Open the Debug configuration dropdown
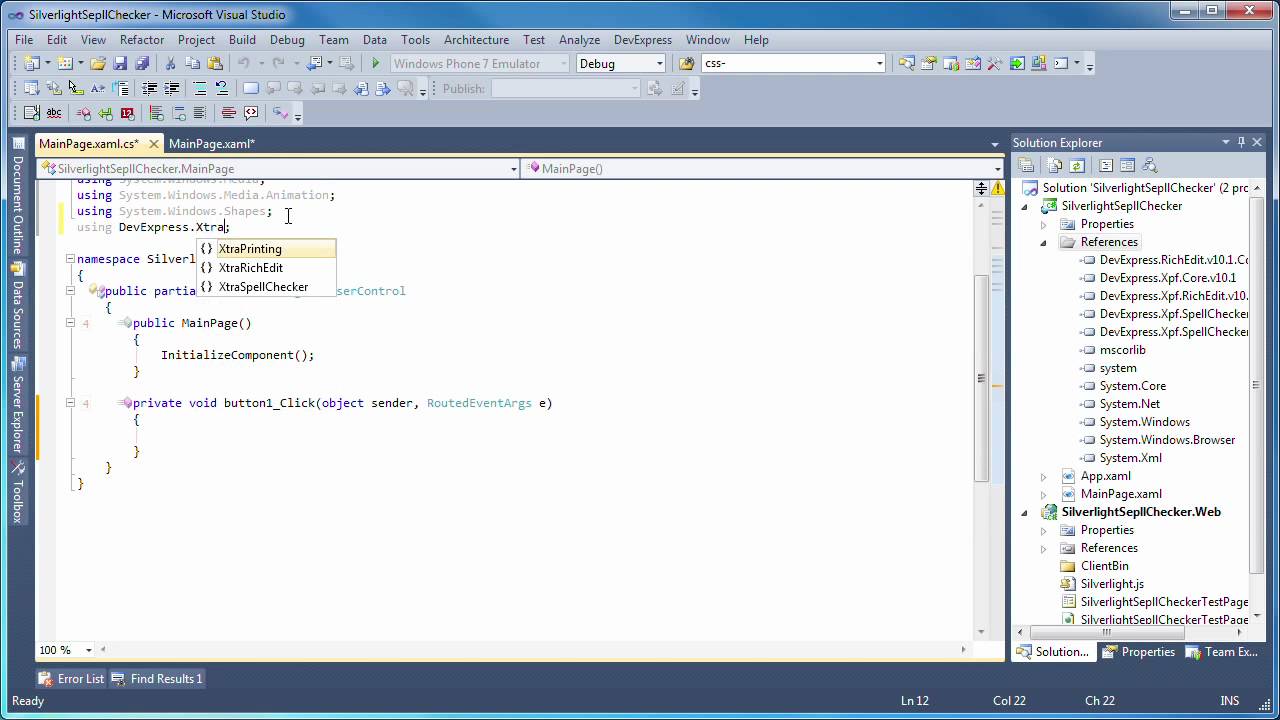The width and height of the screenshot is (1280, 720). pos(659,63)
